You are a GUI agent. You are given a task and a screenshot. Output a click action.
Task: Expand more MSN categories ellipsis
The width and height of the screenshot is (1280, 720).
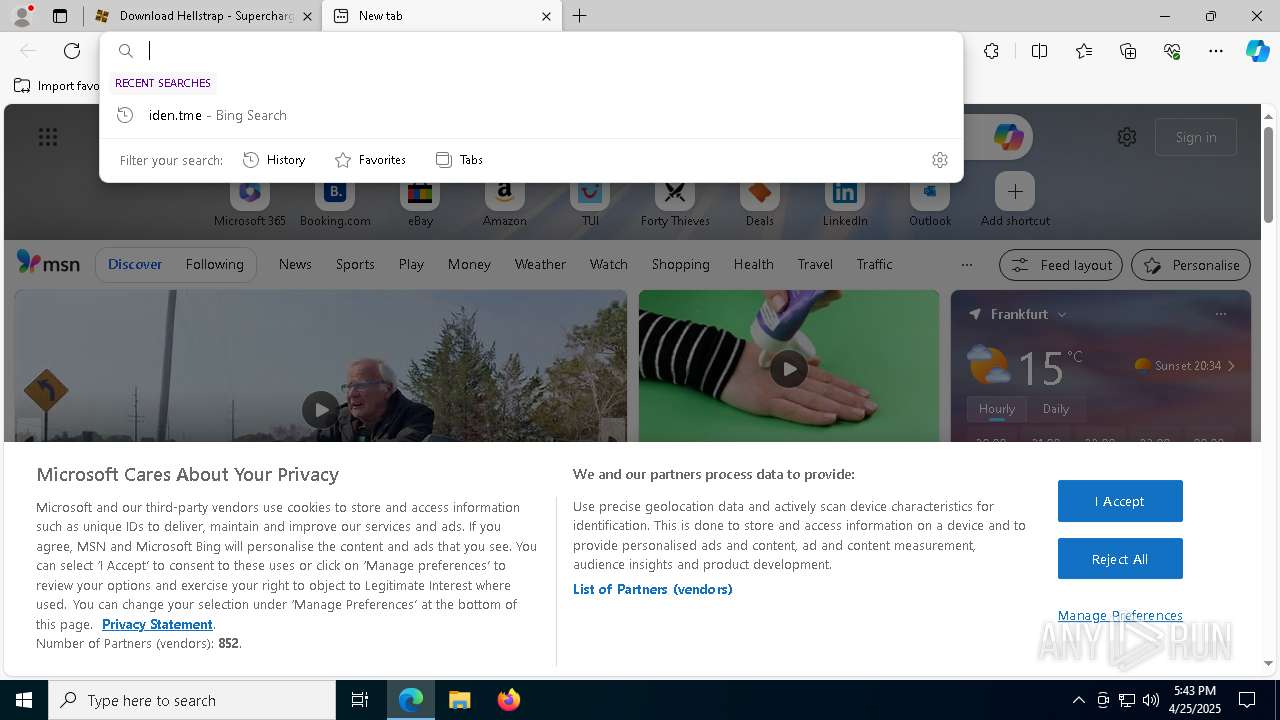point(966,265)
